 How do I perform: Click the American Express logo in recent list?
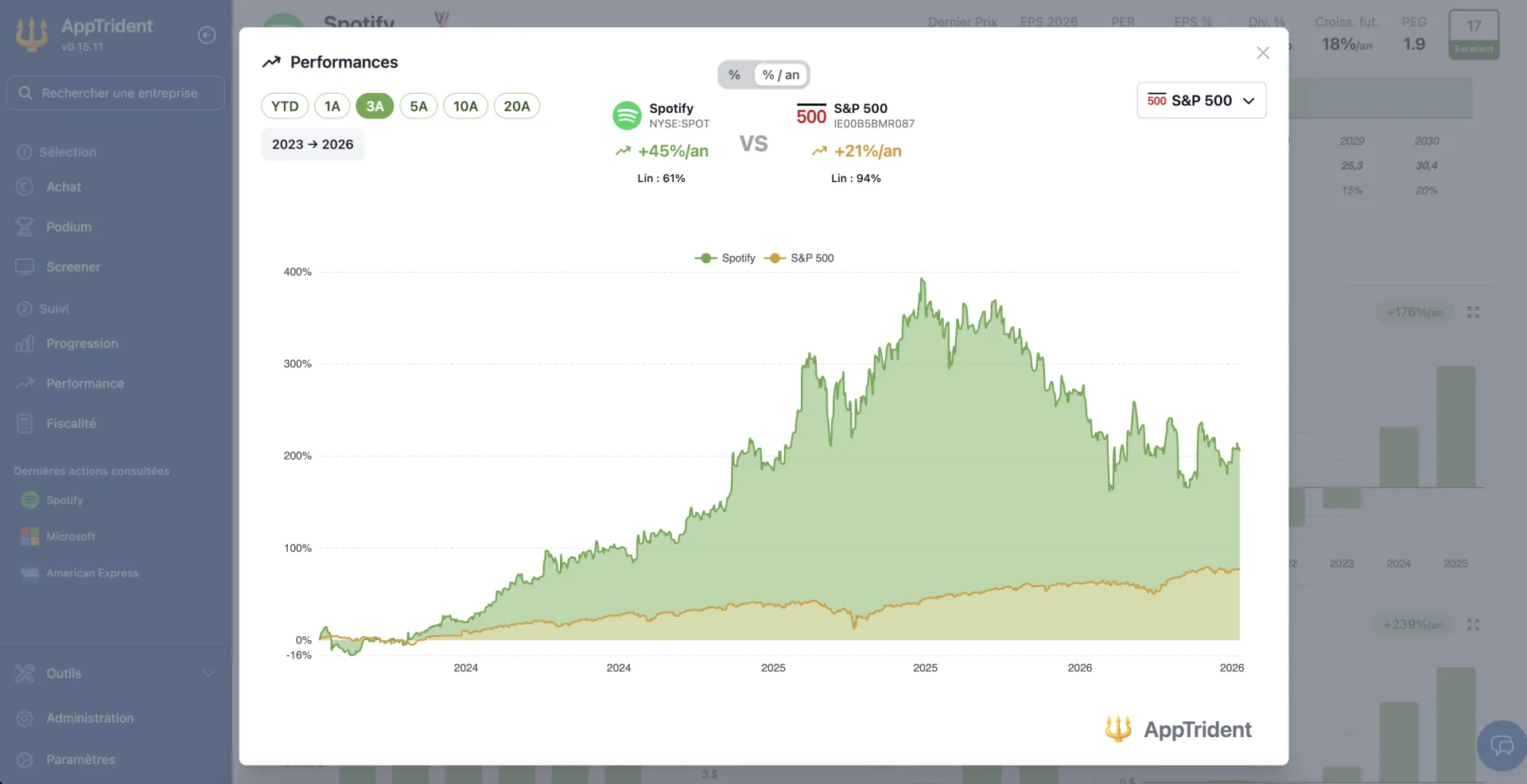pyautogui.click(x=29, y=573)
